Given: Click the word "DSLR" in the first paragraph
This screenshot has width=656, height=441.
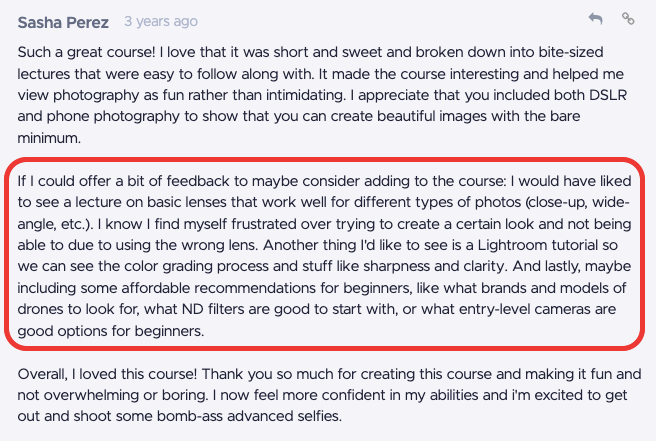Looking at the screenshot, I should click(x=608, y=95).
